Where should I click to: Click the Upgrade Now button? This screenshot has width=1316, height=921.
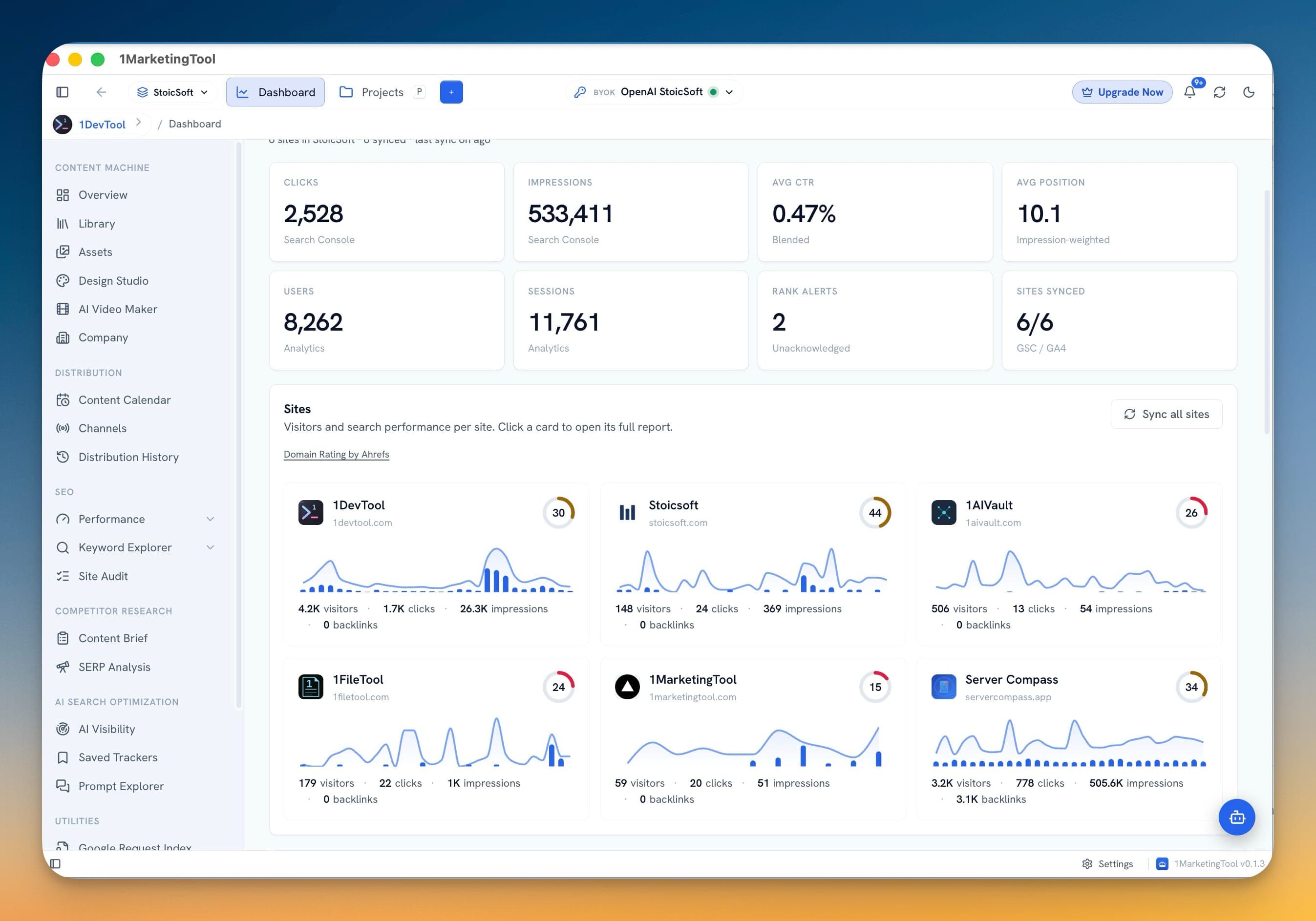click(x=1122, y=92)
